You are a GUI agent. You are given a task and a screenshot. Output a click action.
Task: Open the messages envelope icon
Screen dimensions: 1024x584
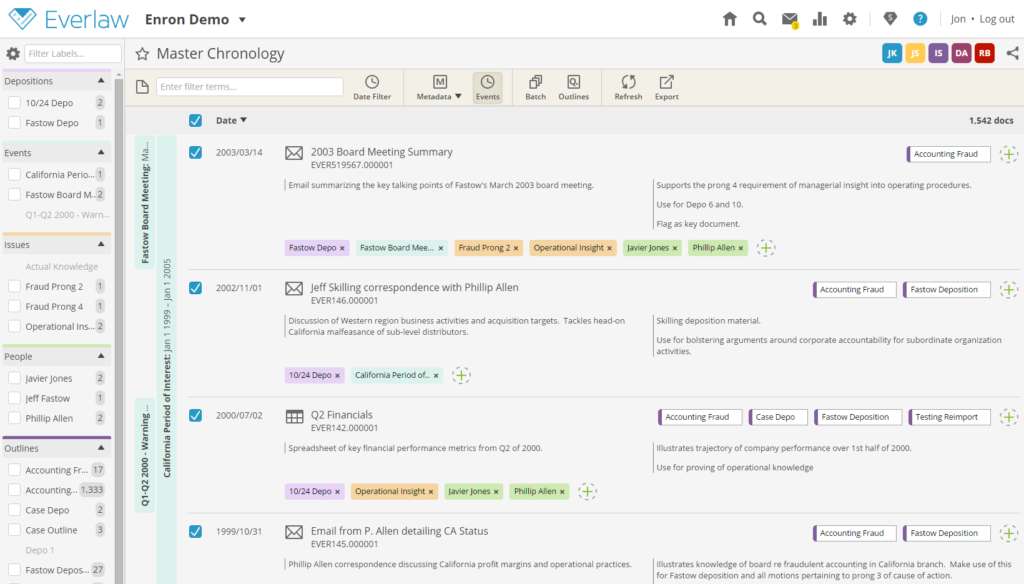pyautogui.click(x=790, y=20)
